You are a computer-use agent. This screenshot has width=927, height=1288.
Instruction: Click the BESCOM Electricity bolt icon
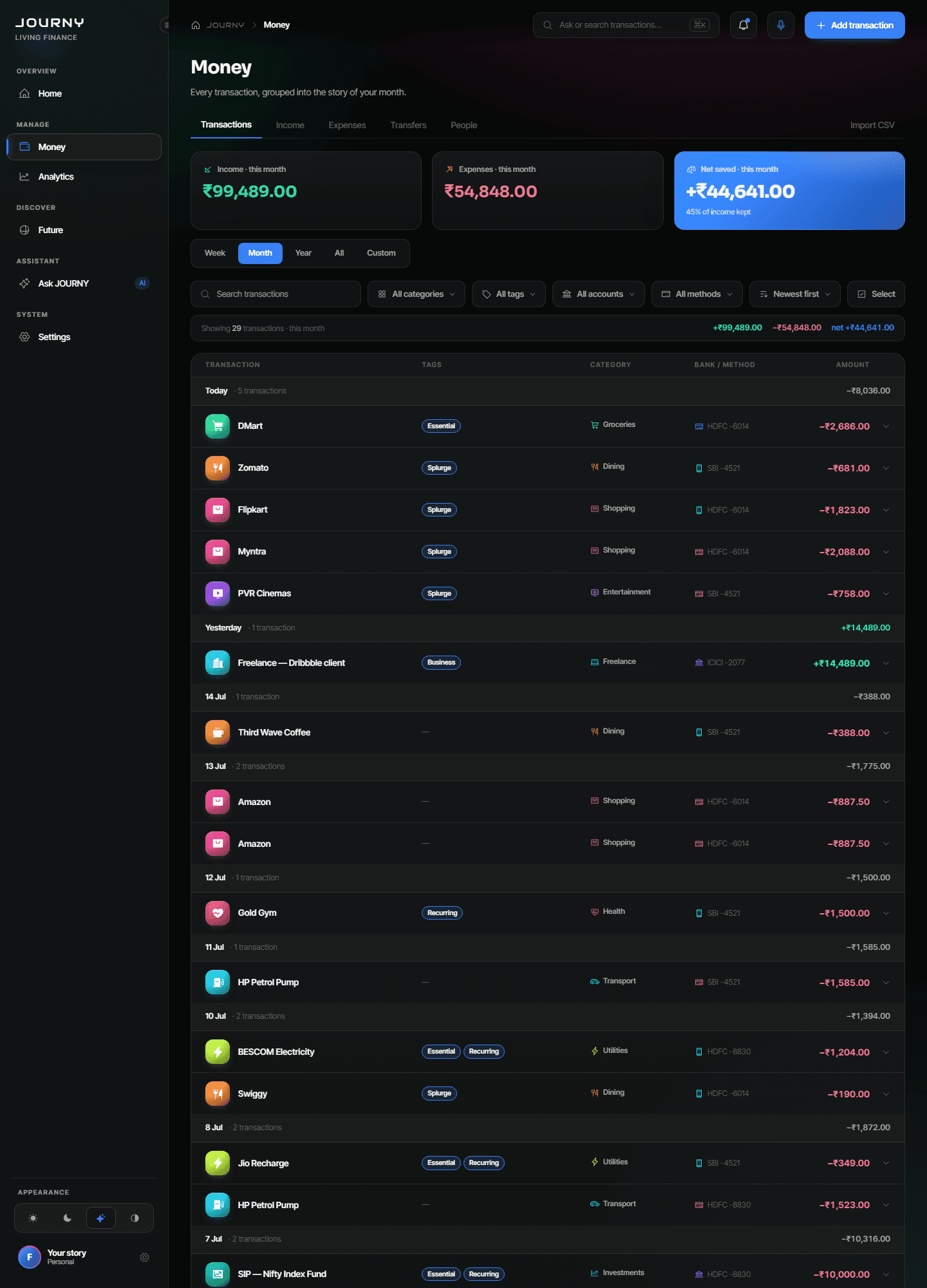(218, 1052)
